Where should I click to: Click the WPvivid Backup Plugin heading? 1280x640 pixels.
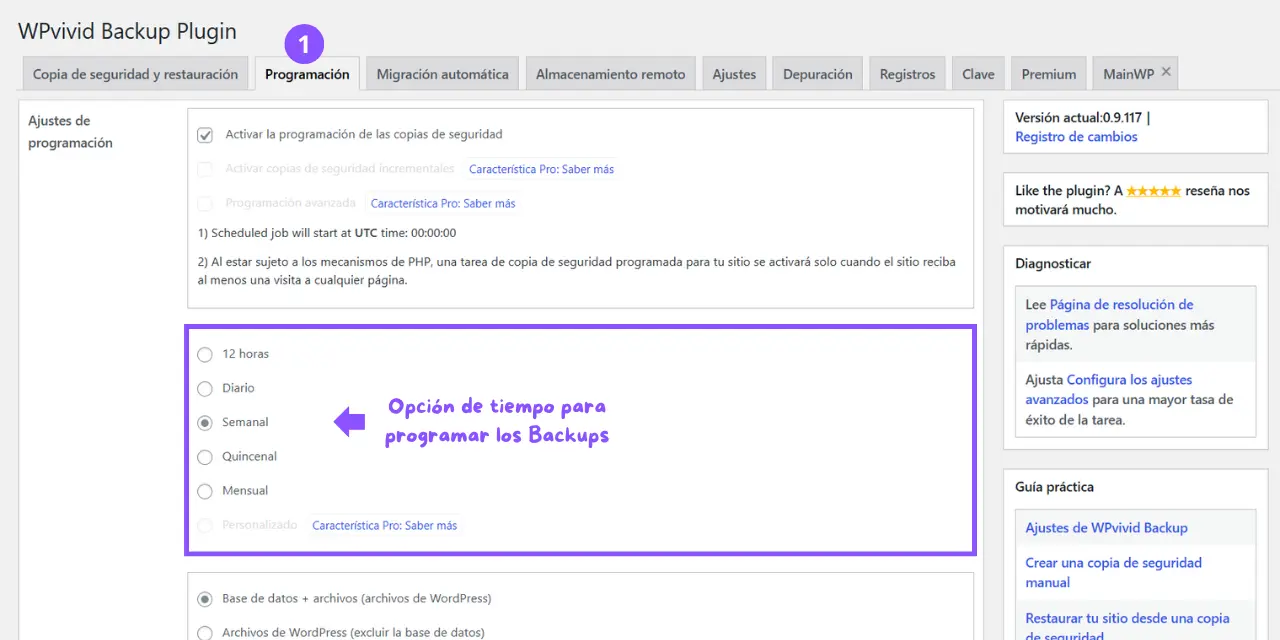pyautogui.click(x=127, y=31)
